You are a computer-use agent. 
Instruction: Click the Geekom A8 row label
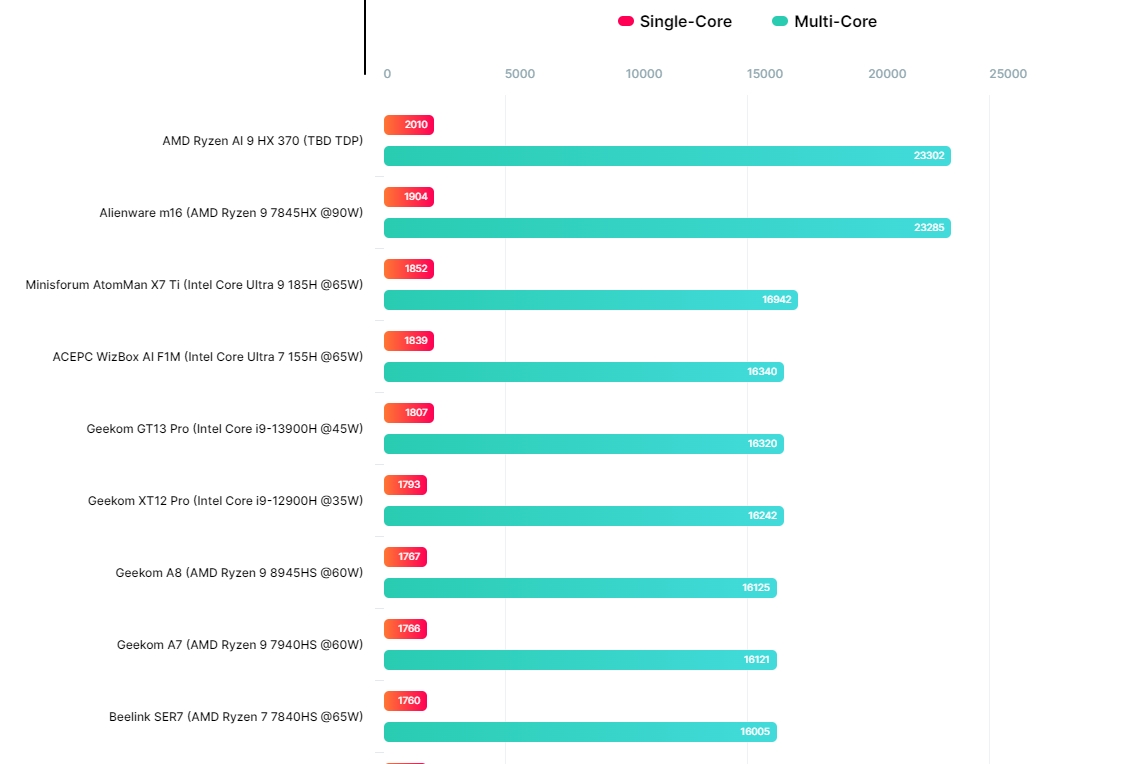coord(239,573)
